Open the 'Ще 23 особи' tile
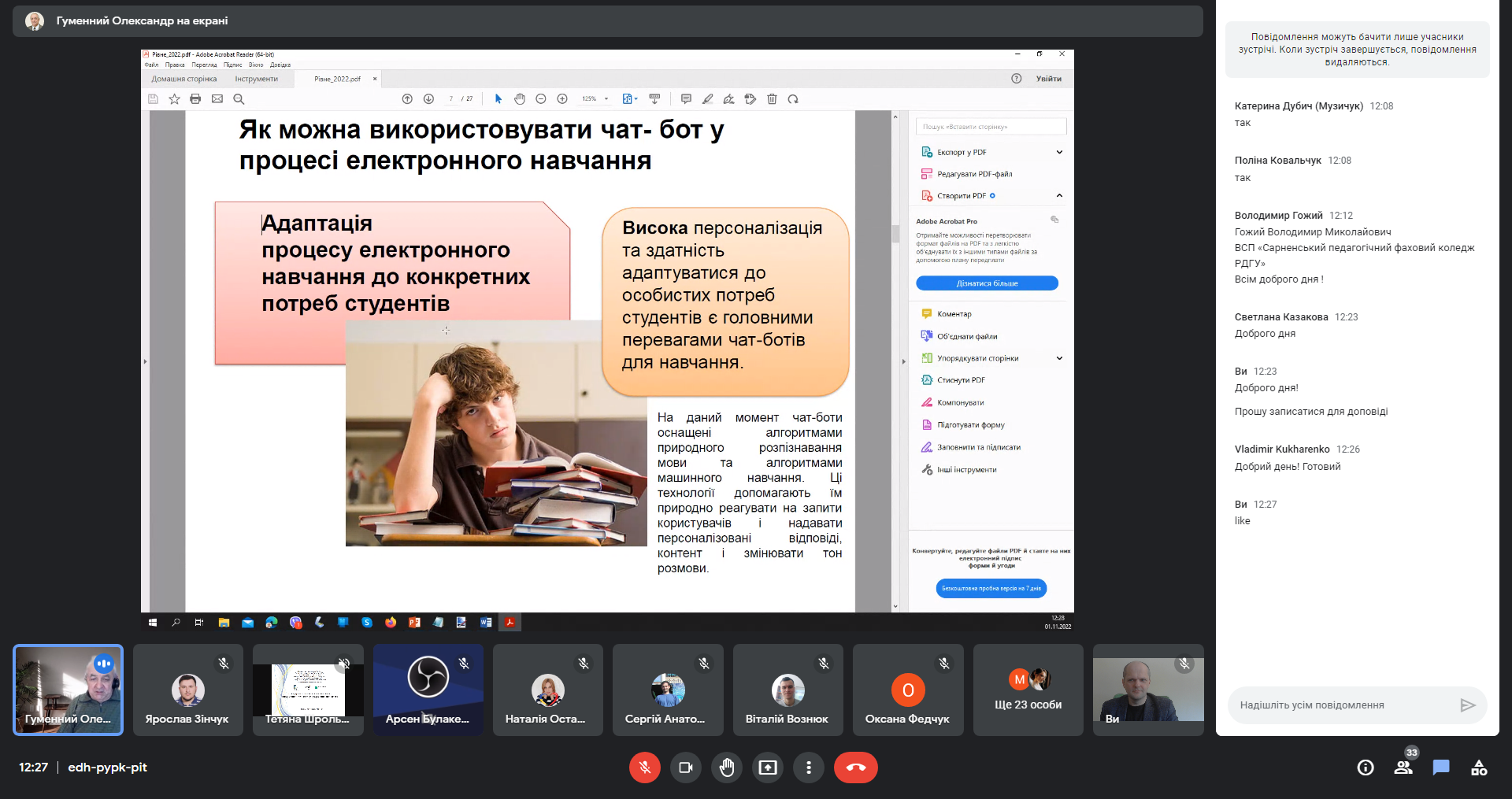 [x=1028, y=690]
